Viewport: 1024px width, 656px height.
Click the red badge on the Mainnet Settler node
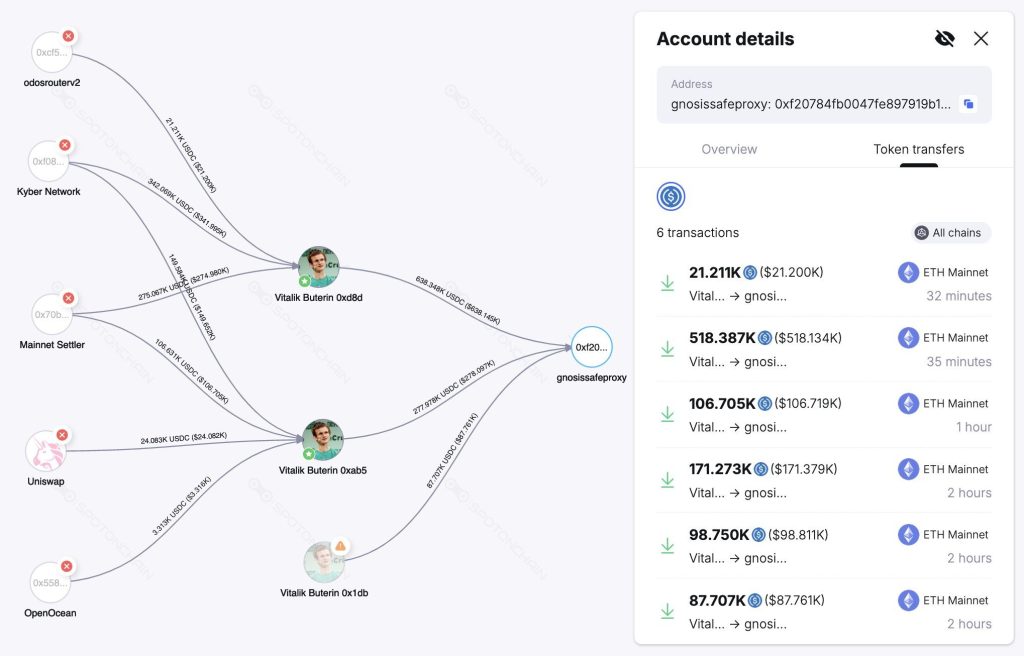[x=67, y=298]
